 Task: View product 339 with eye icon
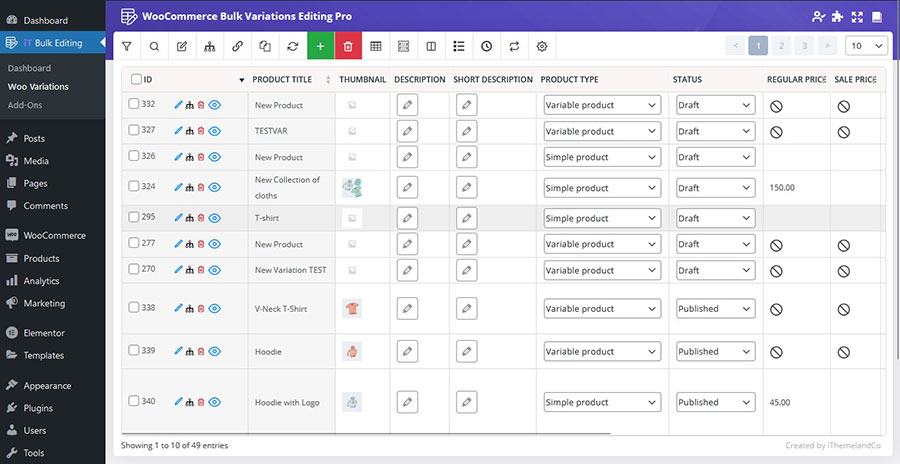[214, 351]
